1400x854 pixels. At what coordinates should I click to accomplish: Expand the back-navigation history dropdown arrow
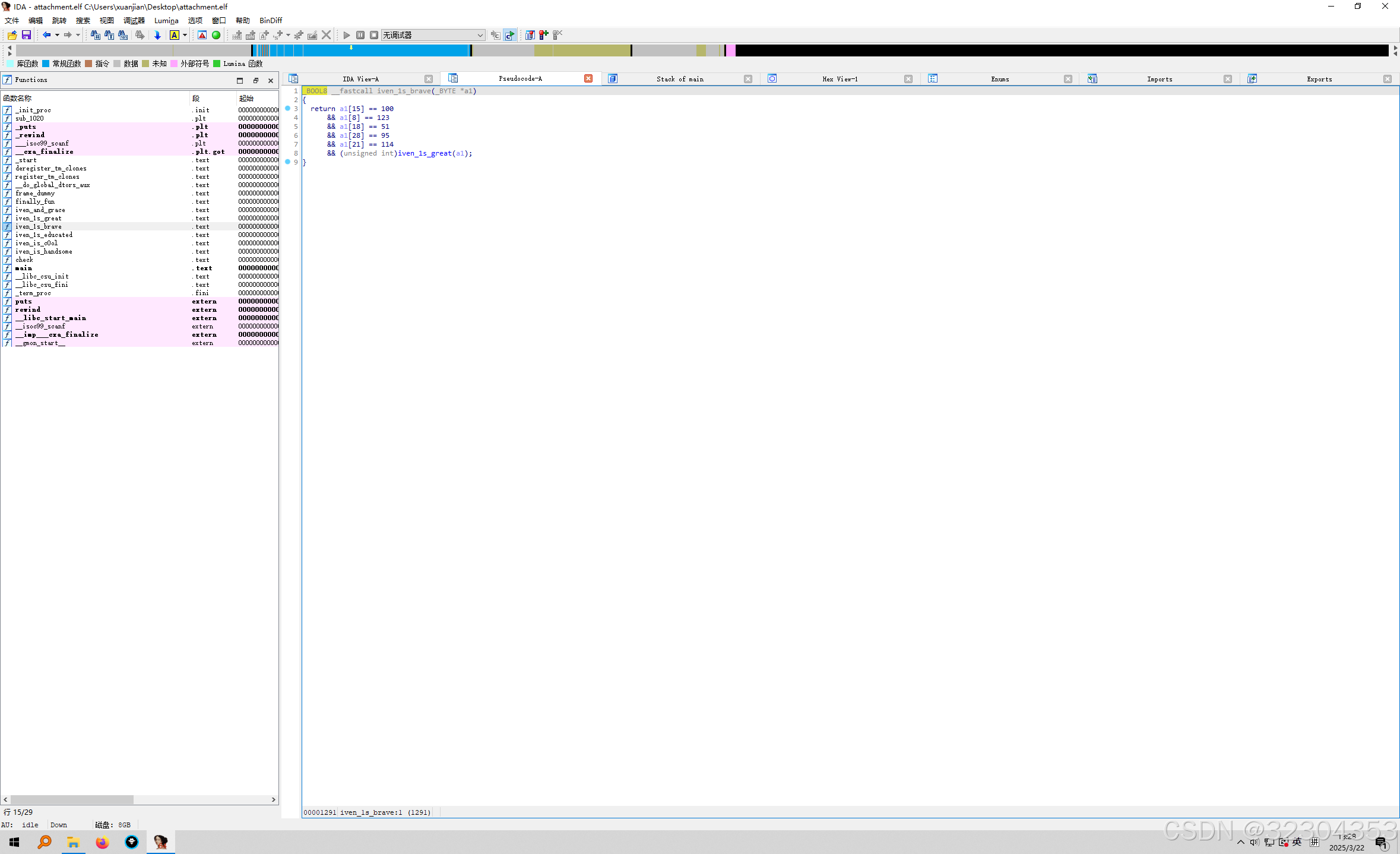(x=57, y=35)
